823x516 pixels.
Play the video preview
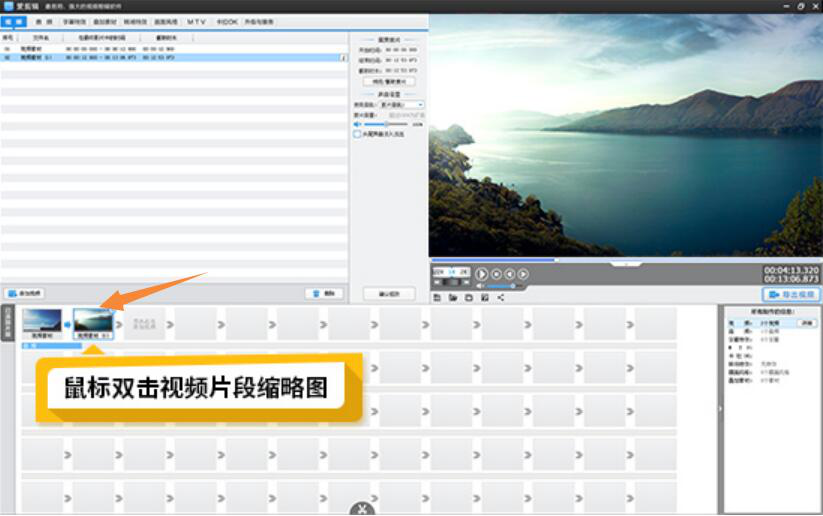[x=481, y=274]
